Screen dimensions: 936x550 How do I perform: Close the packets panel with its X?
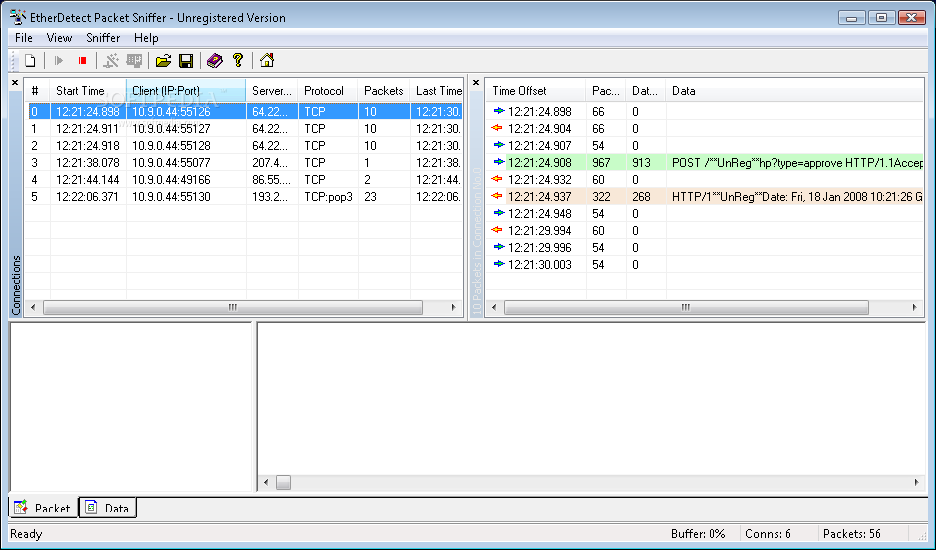click(x=476, y=83)
